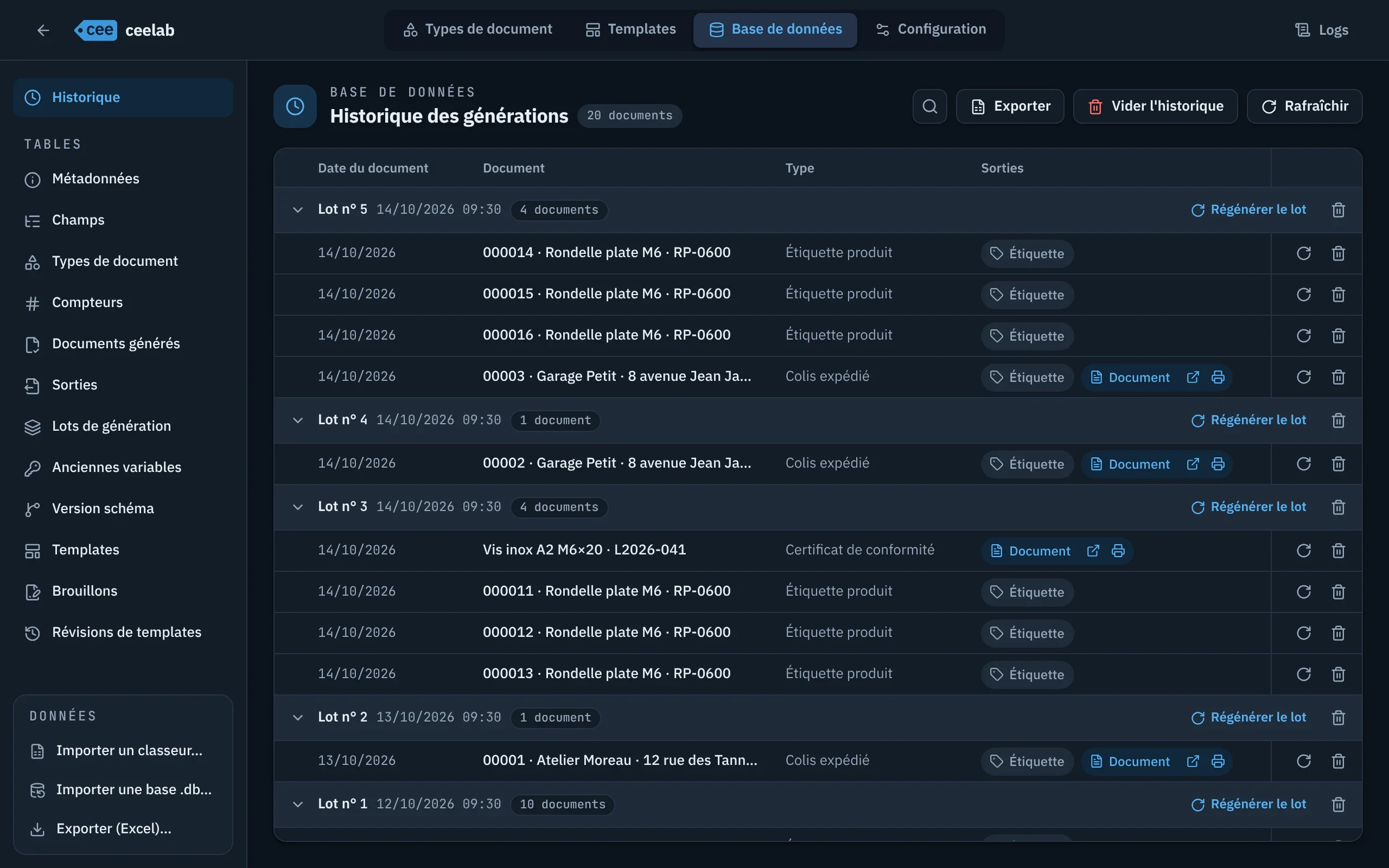Image resolution: width=1389 pixels, height=868 pixels.
Task: Open Vis inox A2 document in external view
Action: [x=1093, y=551]
